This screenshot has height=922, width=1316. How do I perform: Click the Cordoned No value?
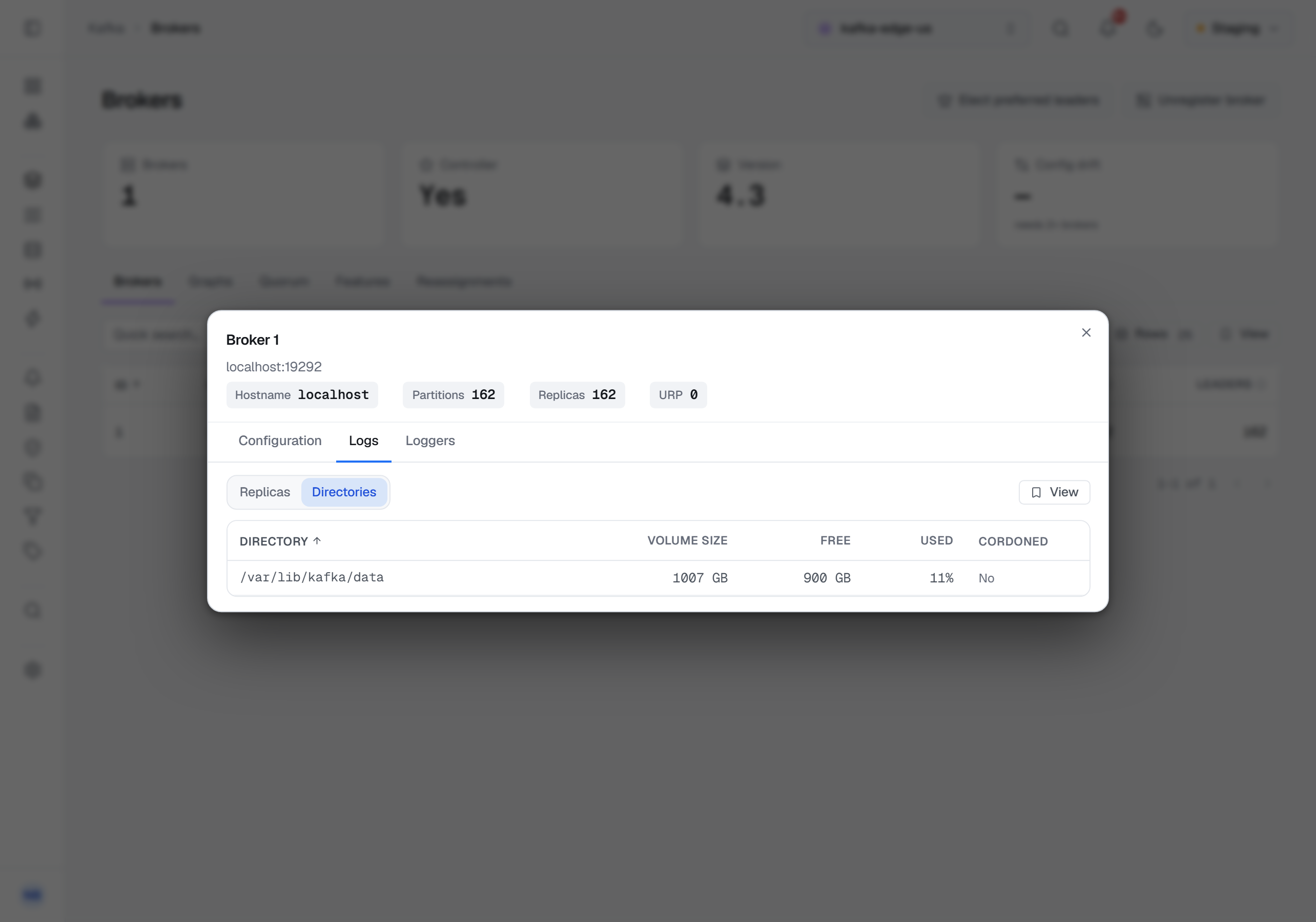(986, 578)
